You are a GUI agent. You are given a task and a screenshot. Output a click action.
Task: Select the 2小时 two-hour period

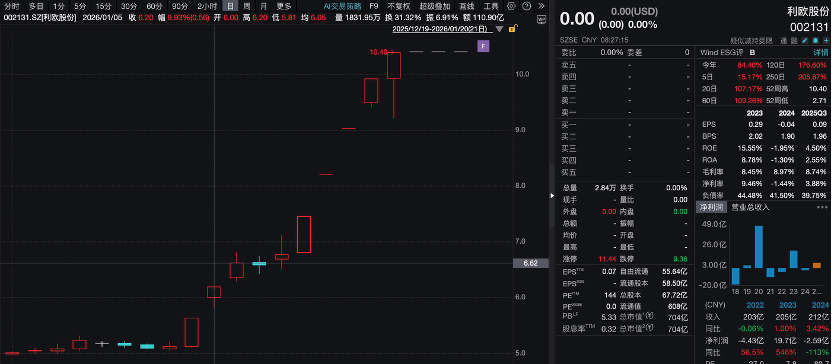click(207, 6)
